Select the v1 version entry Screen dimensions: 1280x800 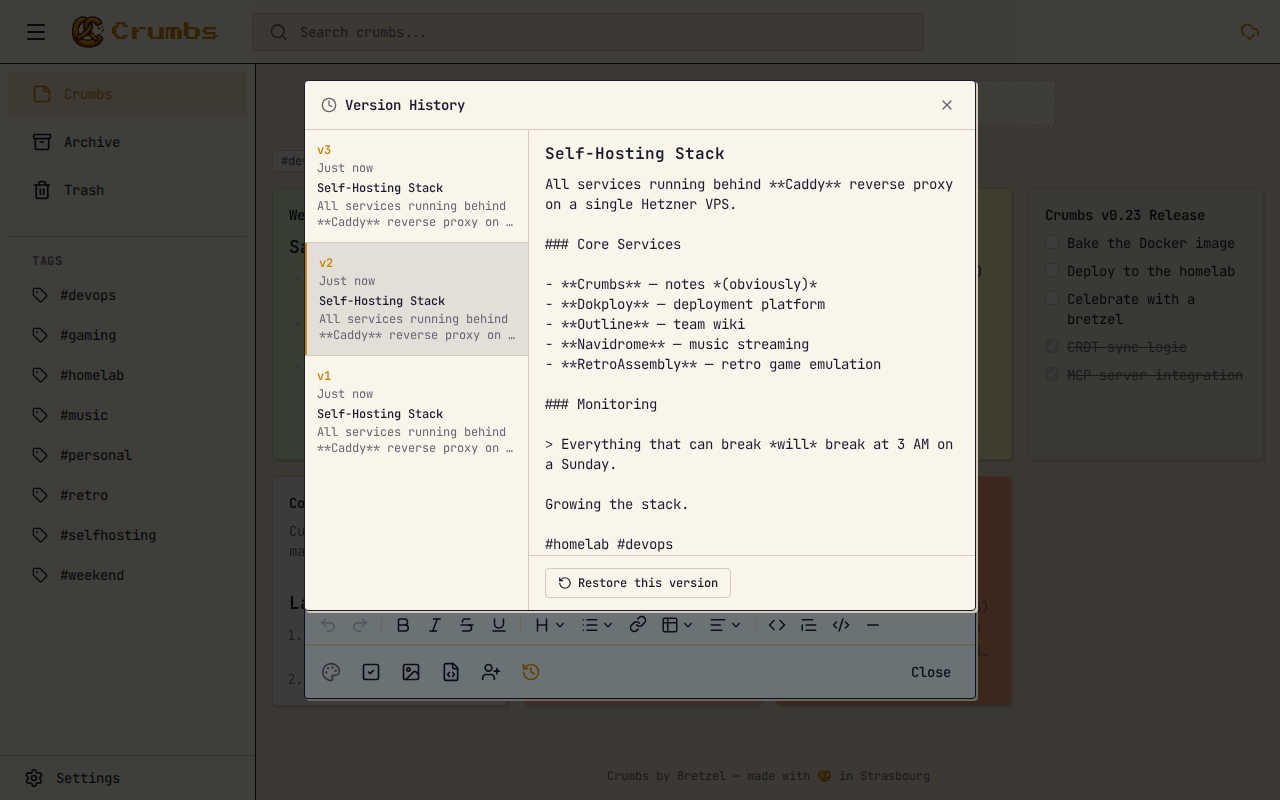[416, 412]
